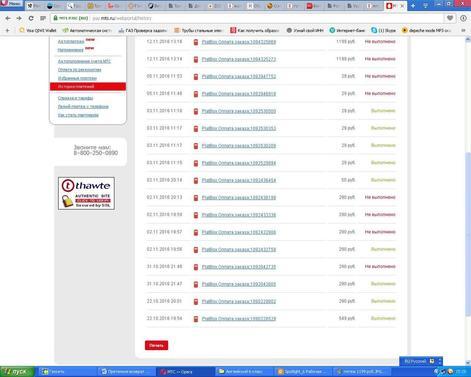Open the Opera menu button
Image resolution: width=471 pixels, height=377 pixels.
coord(11,4)
